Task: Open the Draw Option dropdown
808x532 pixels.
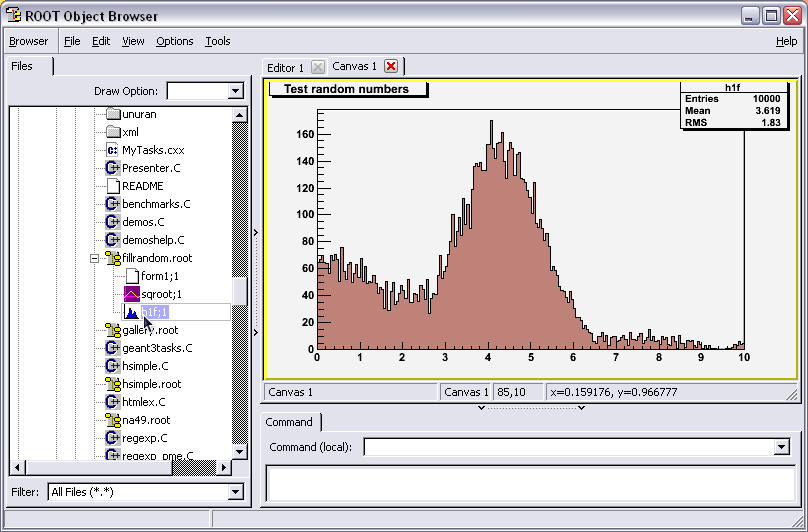Action: pyautogui.click(x=236, y=92)
